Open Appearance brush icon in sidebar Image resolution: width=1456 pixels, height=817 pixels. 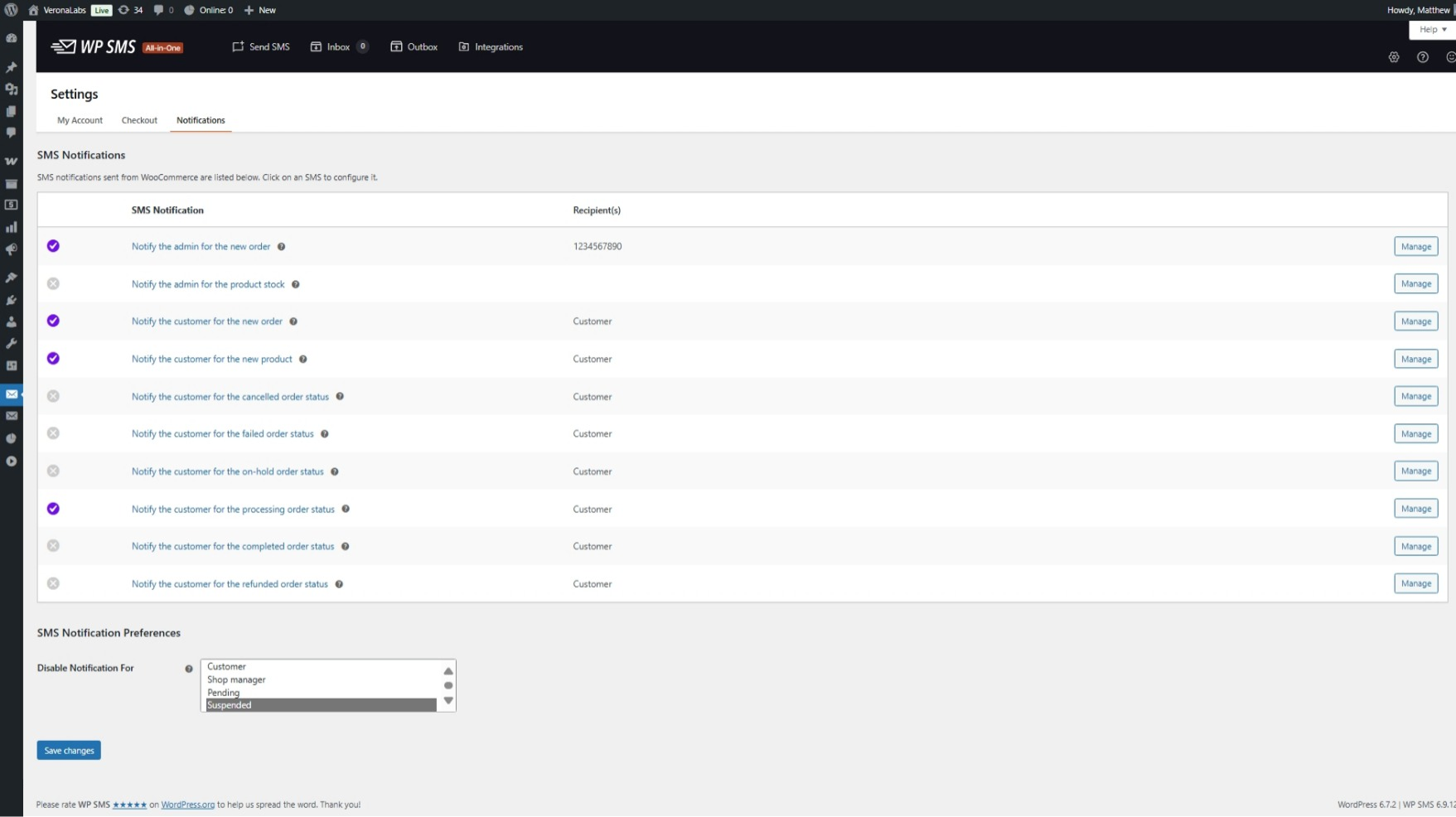[x=12, y=278]
